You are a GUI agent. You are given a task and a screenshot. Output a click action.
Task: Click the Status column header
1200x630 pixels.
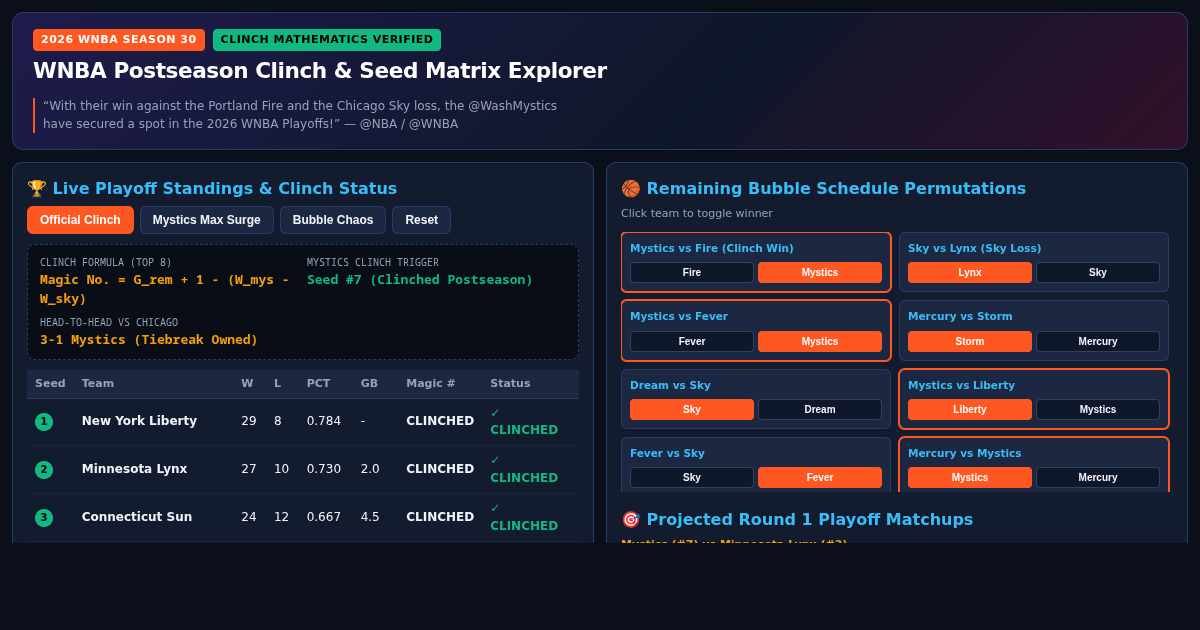click(x=510, y=384)
